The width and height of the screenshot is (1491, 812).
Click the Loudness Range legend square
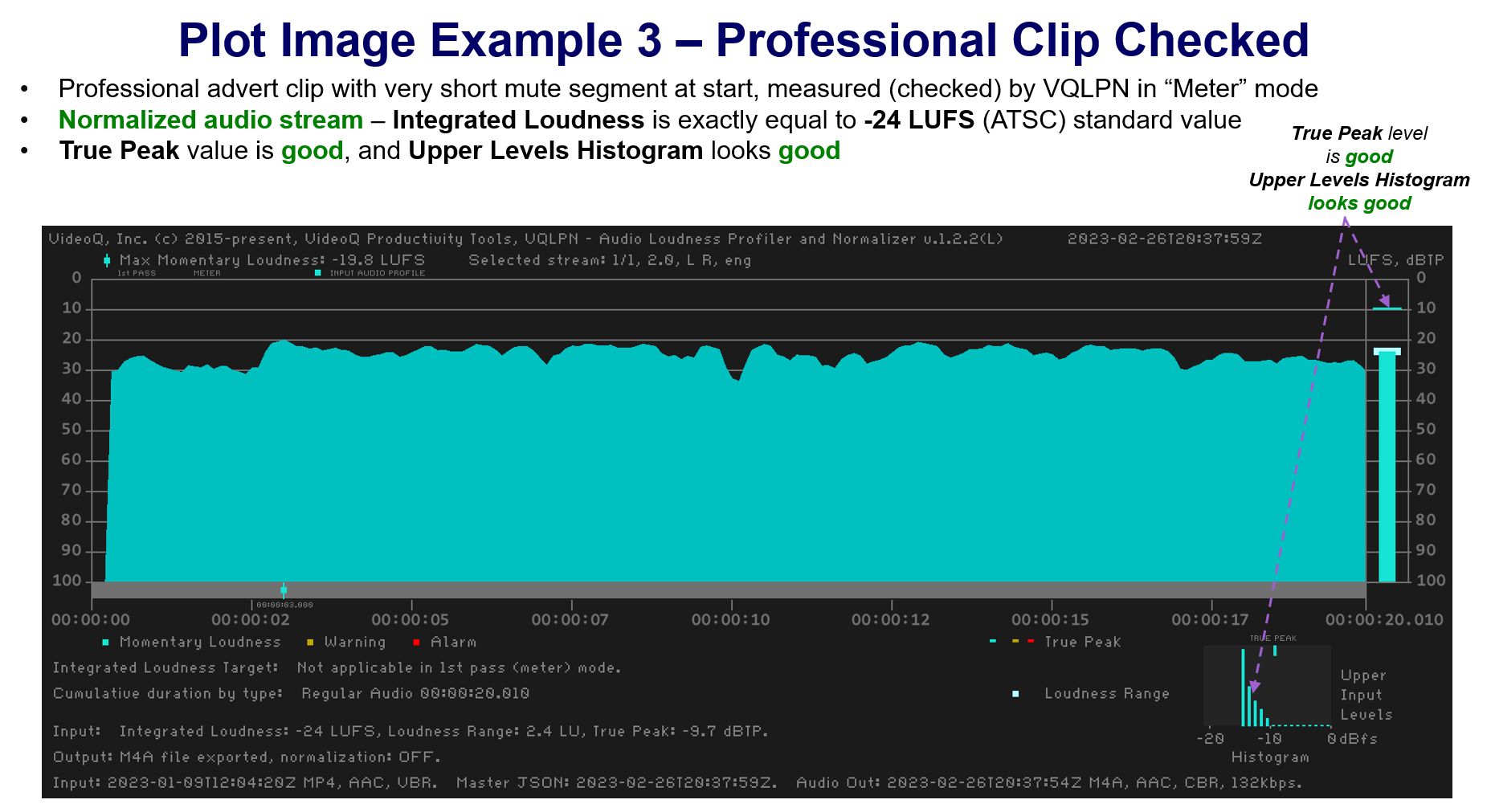coord(1015,694)
